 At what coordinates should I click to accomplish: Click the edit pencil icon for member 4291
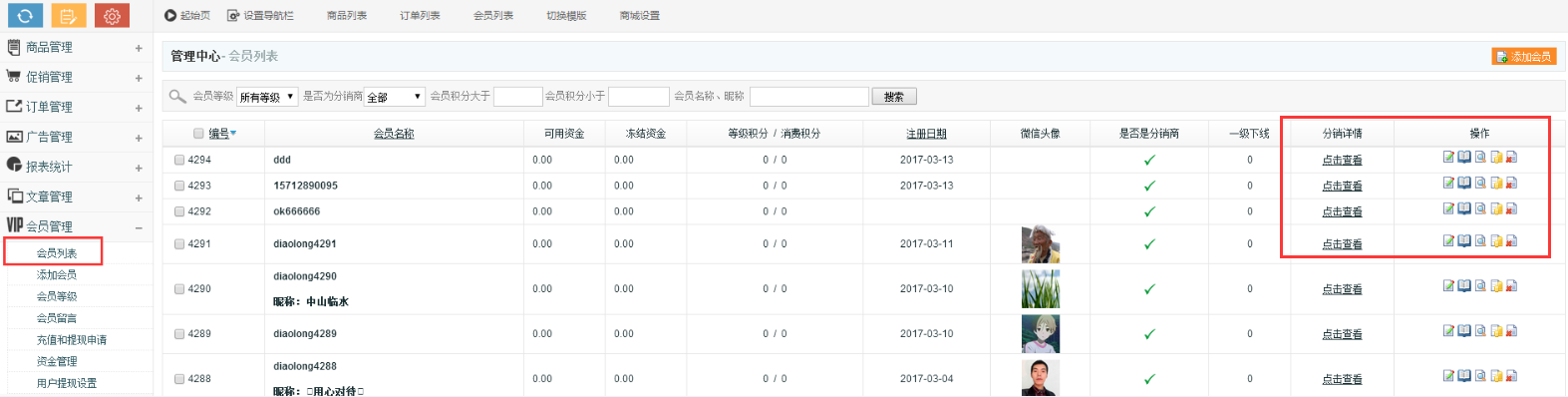1448,240
